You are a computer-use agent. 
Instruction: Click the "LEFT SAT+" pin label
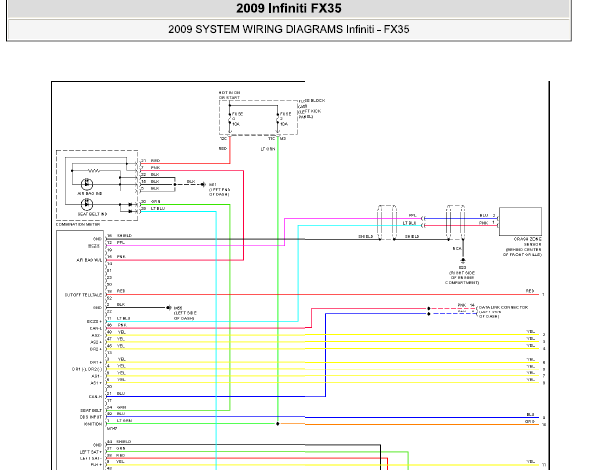click(x=91, y=452)
